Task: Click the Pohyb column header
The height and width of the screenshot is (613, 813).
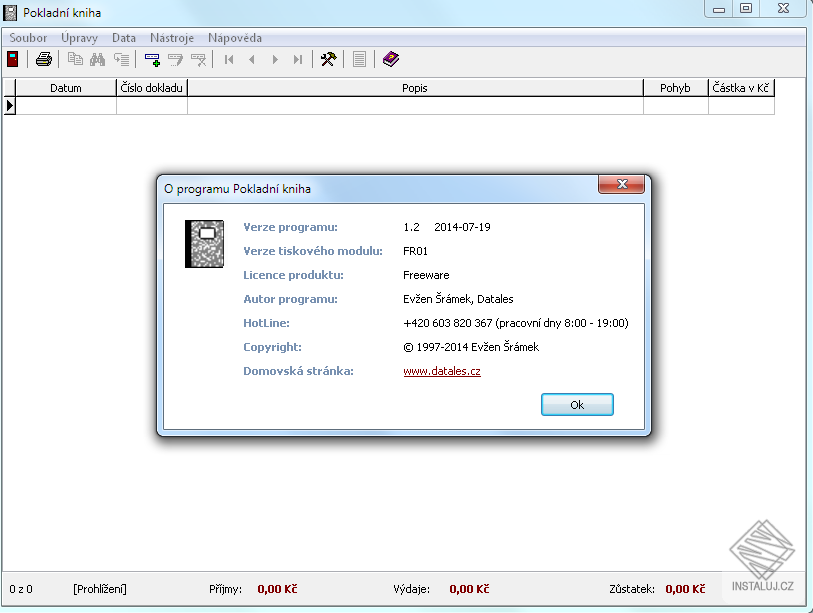Action: 675,88
